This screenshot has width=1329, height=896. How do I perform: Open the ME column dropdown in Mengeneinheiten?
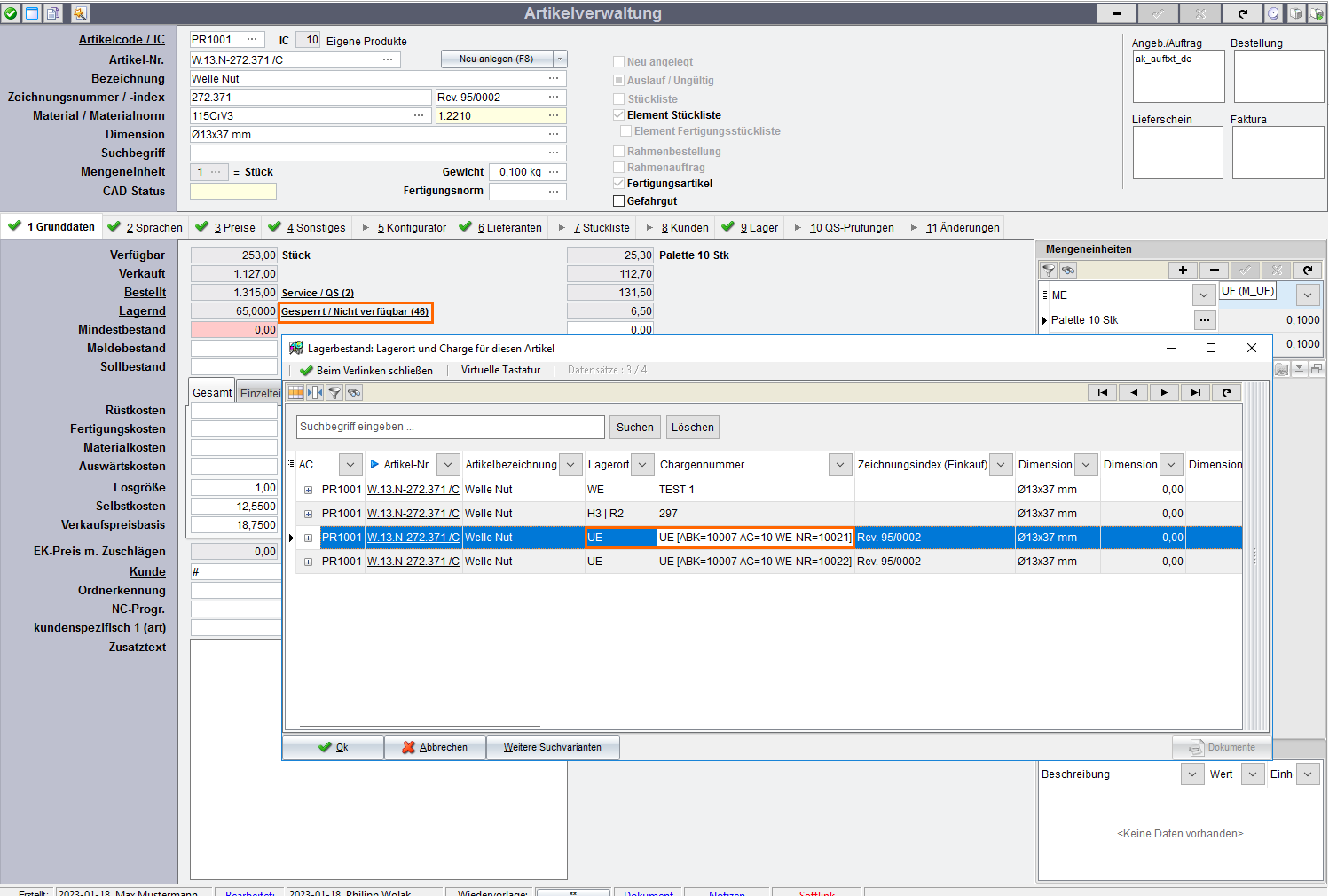pos(1204,295)
